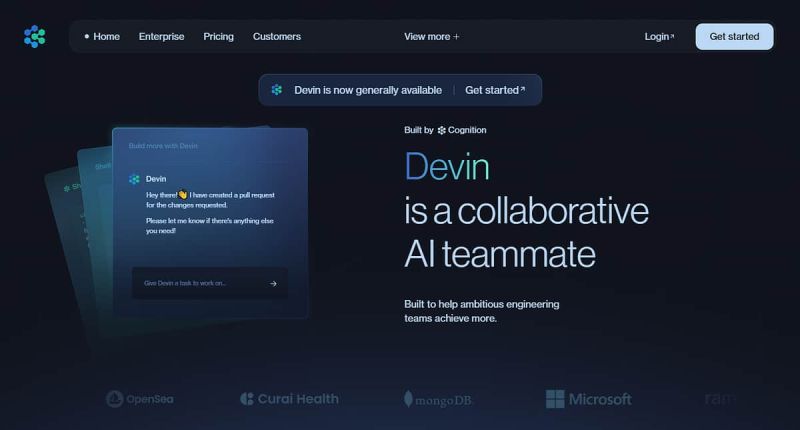
Task: Open the Pricing page
Action: tap(218, 37)
